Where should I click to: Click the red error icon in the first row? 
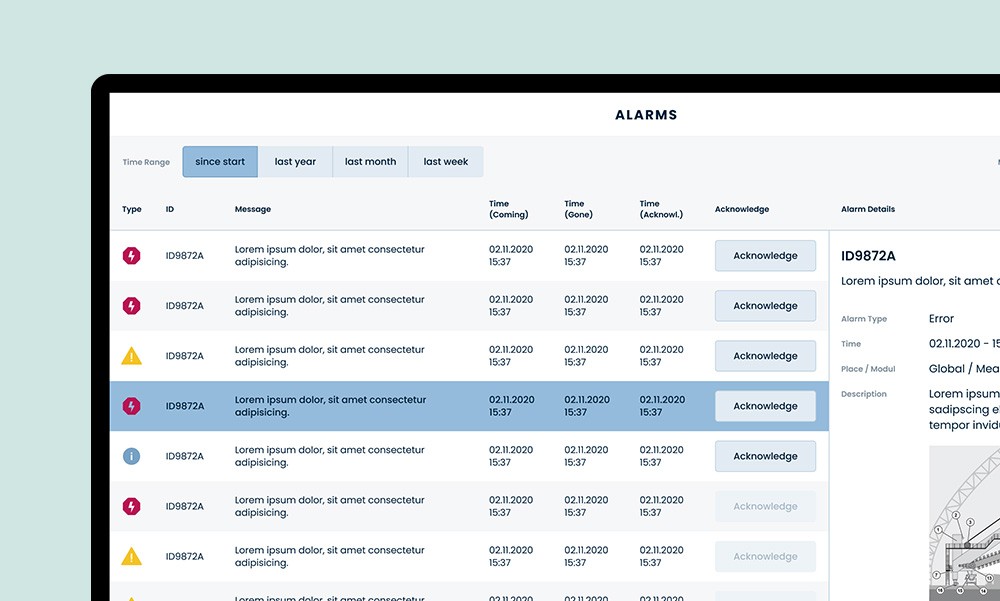(131, 256)
